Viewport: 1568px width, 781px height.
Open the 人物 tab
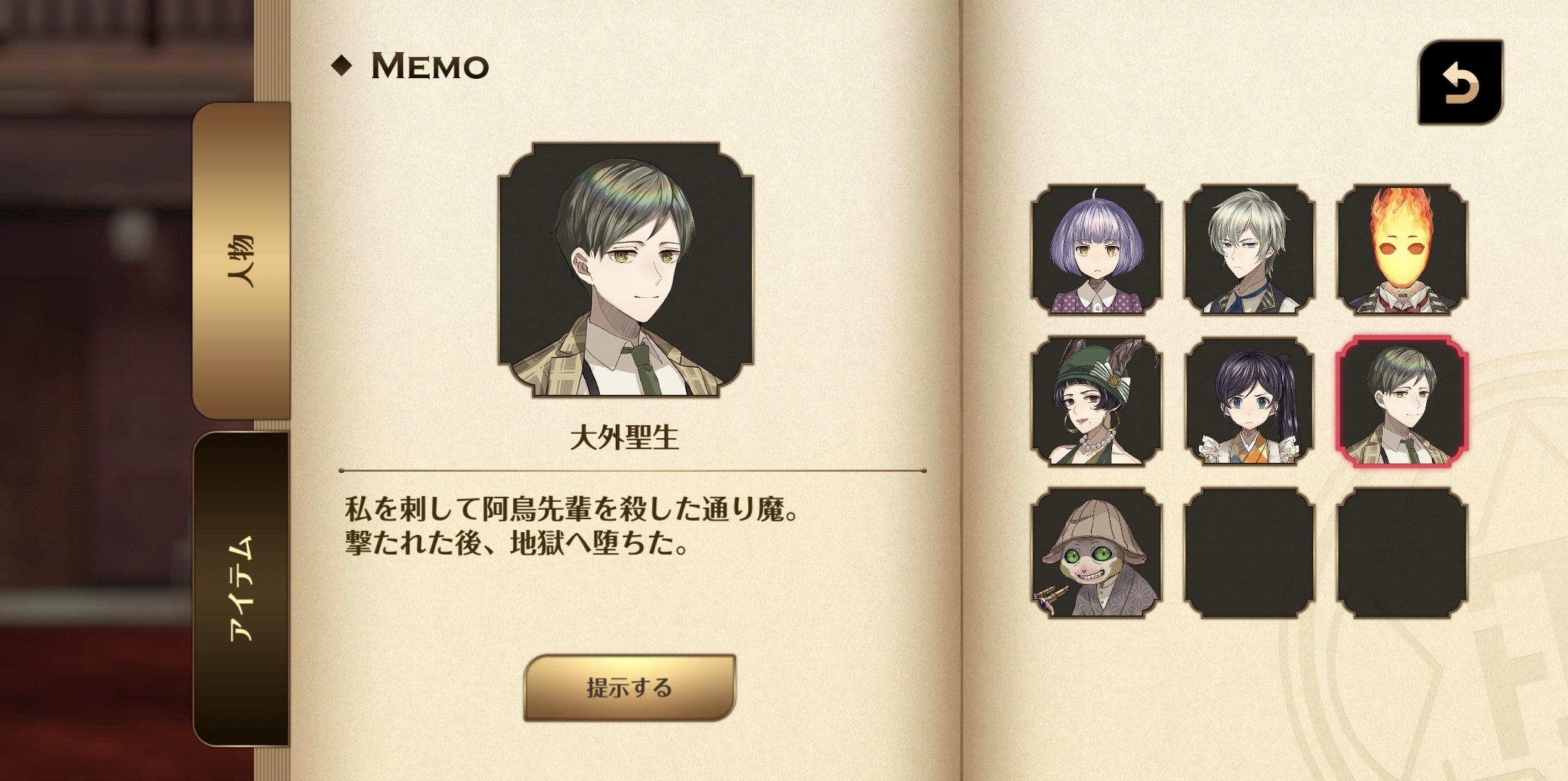pos(241,260)
